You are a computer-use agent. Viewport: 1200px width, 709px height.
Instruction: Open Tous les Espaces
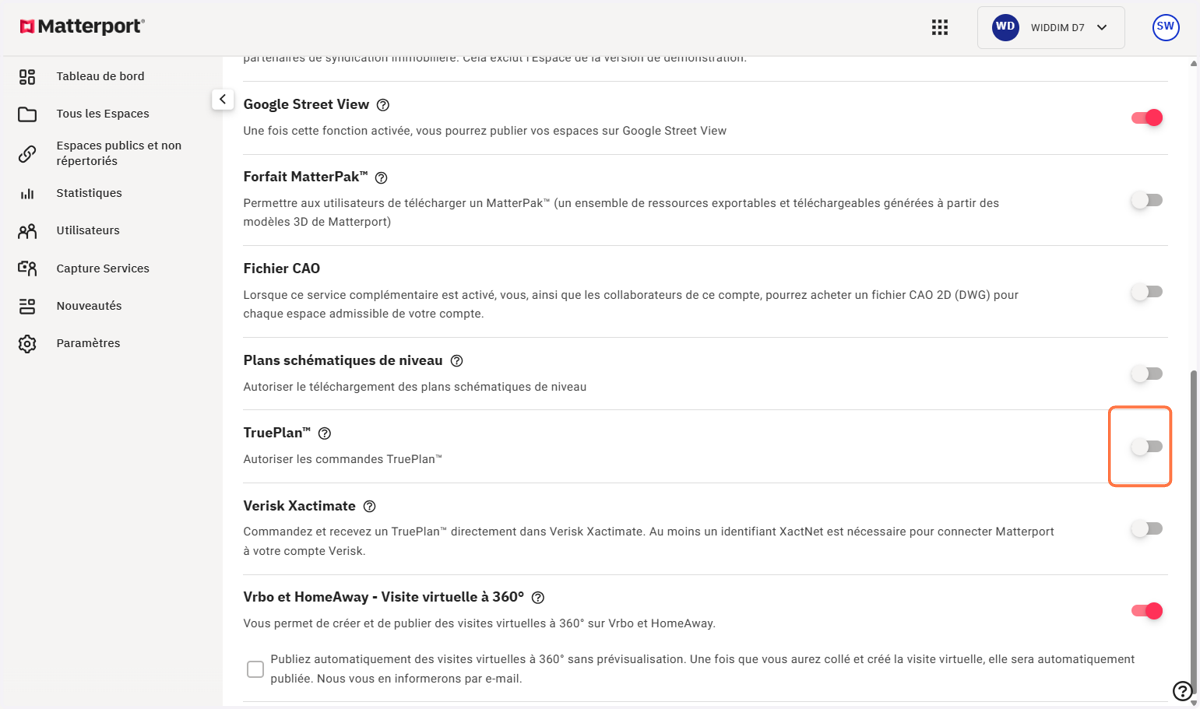pos(103,114)
